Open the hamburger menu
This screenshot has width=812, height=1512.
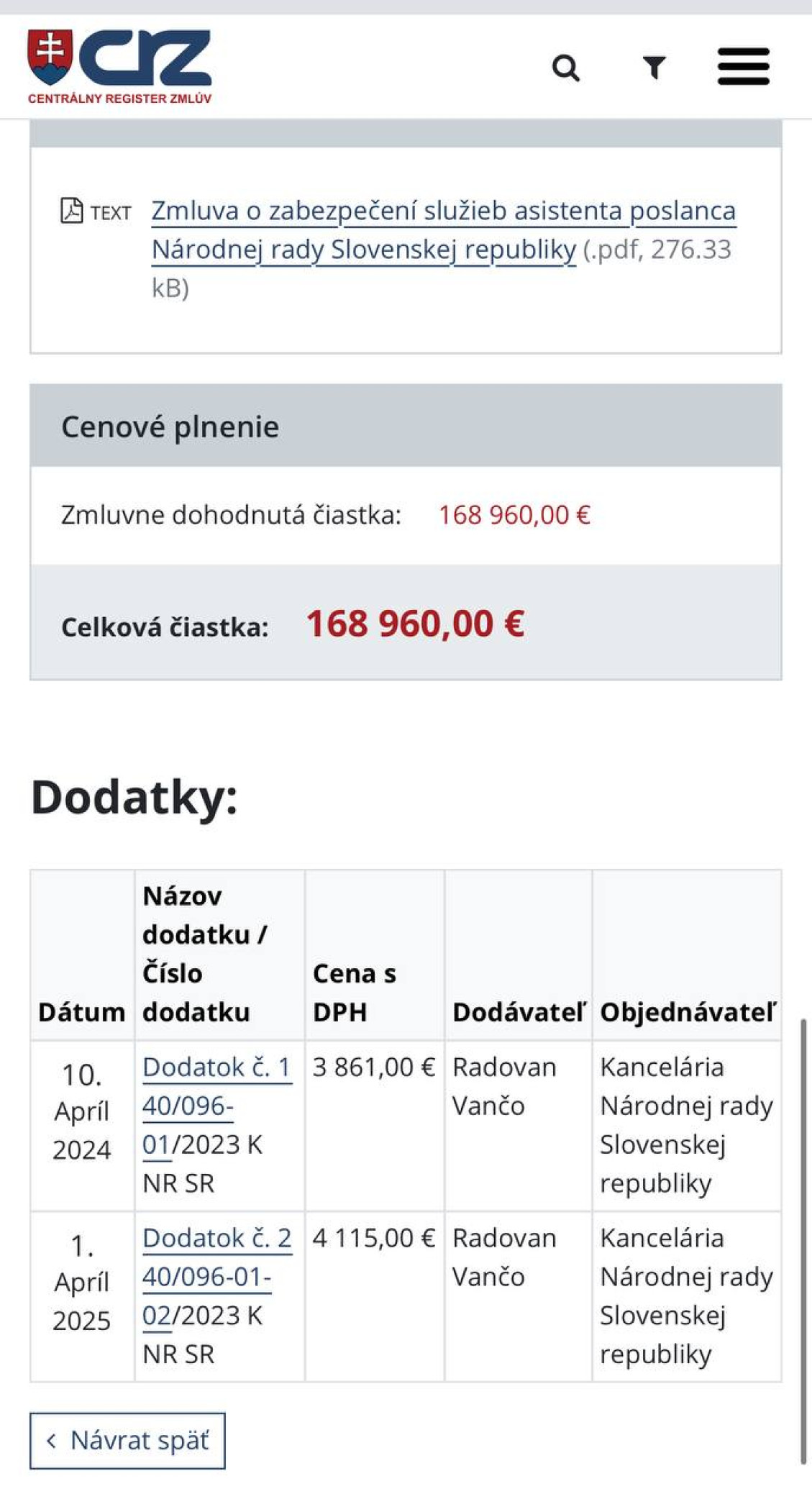(744, 67)
